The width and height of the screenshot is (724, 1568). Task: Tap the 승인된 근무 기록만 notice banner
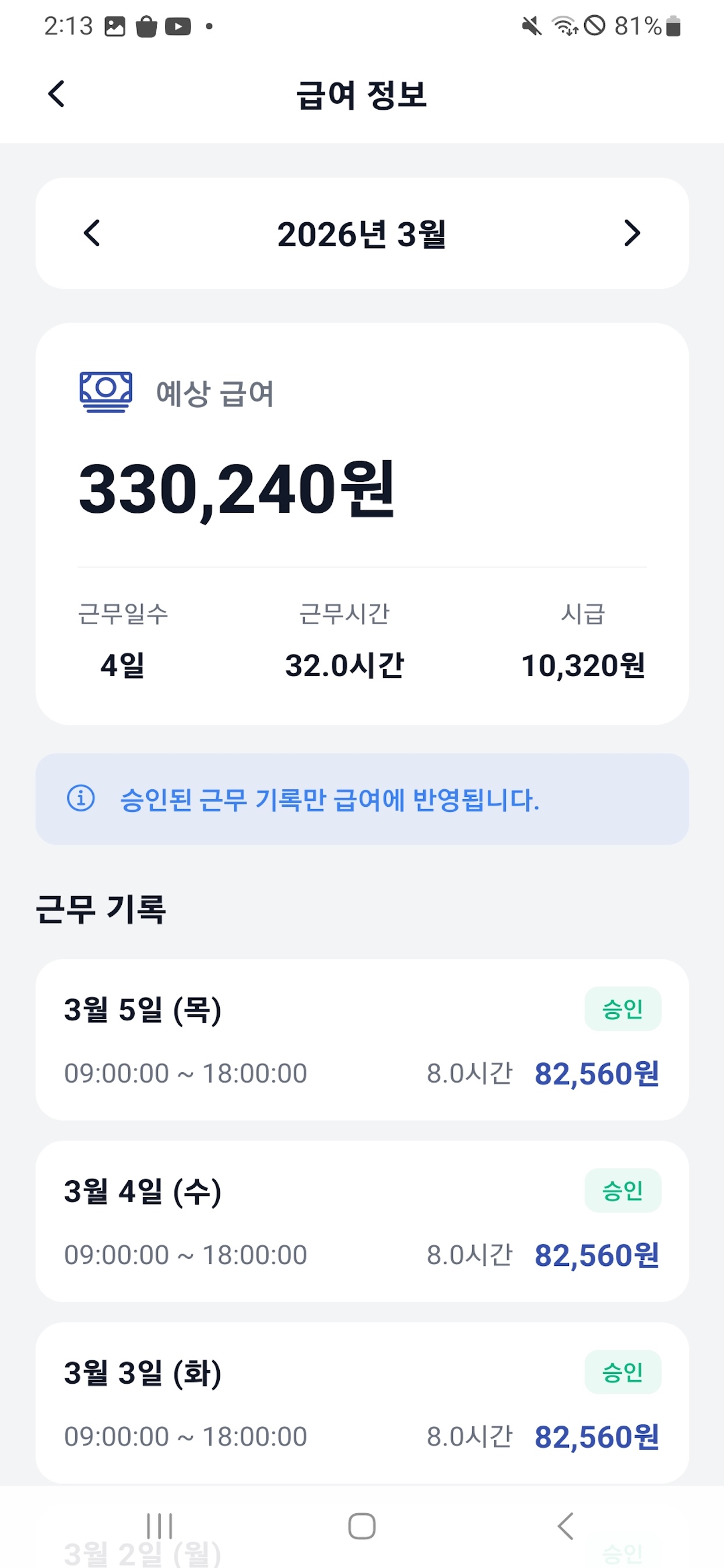[362, 799]
